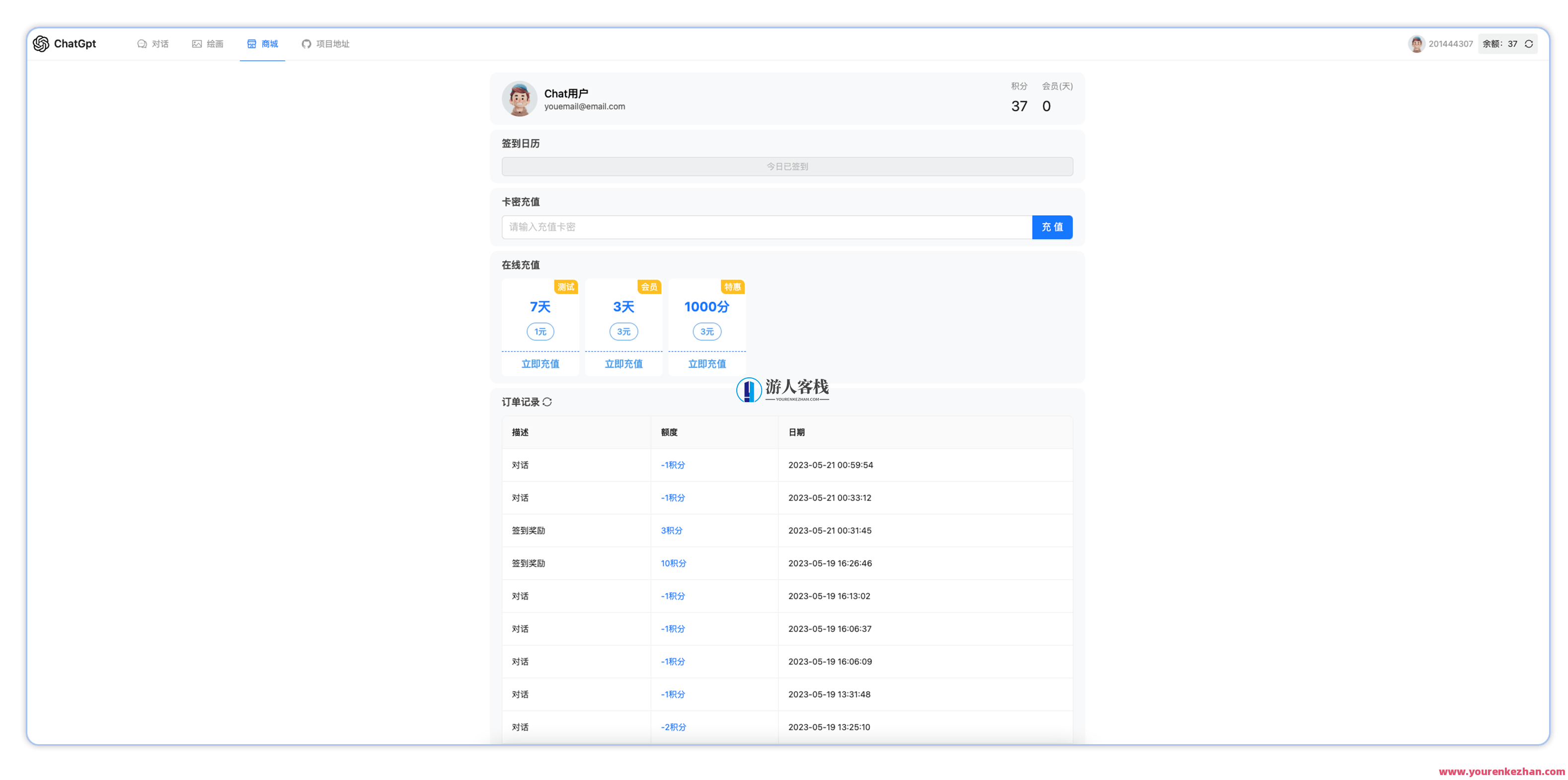This screenshot has width=1568, height=780.
Task: Click 立即充值 under the 3天 会员 package
Action: [624, 363]
